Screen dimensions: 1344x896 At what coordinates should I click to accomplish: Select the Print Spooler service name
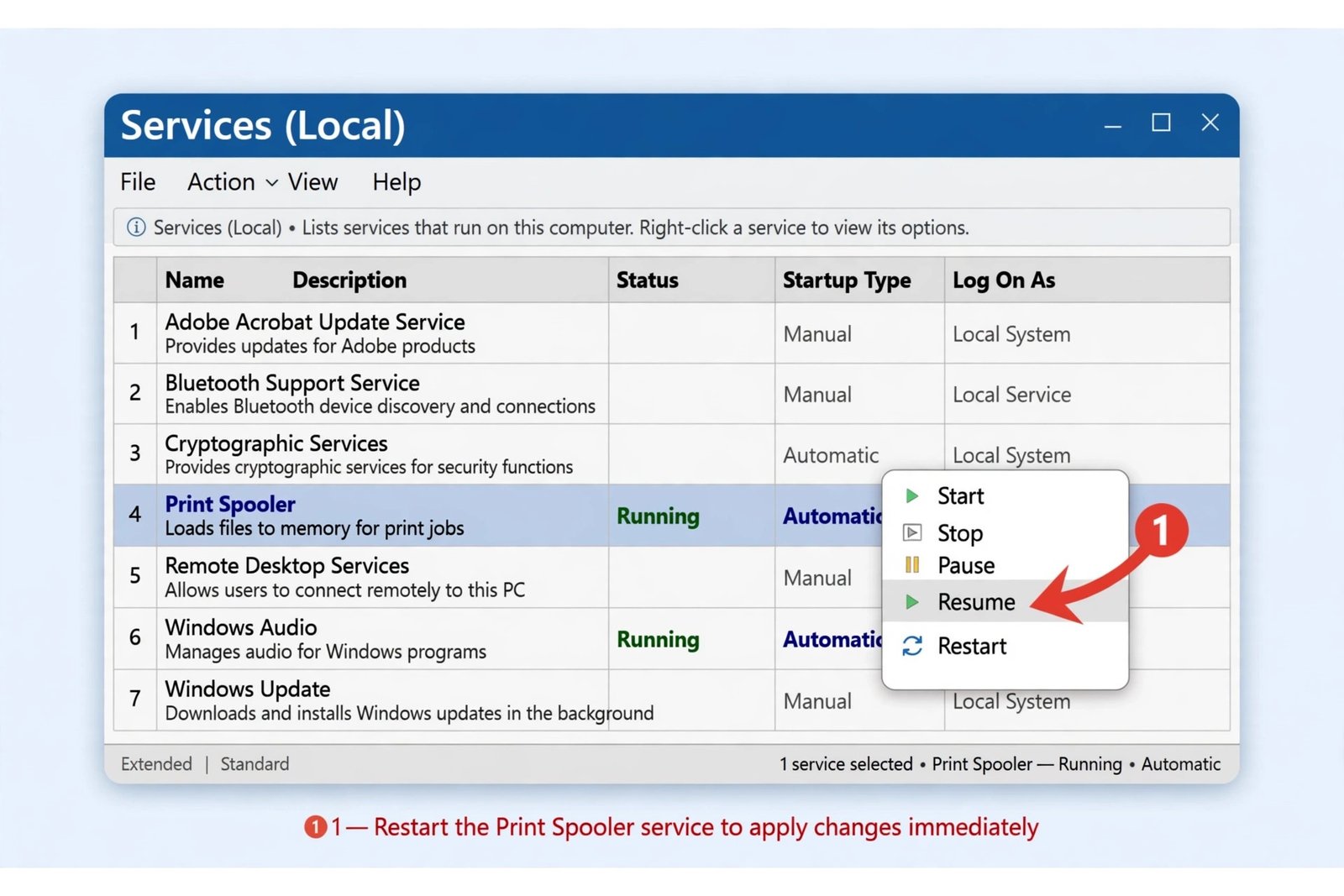click(x=230, y=504)
